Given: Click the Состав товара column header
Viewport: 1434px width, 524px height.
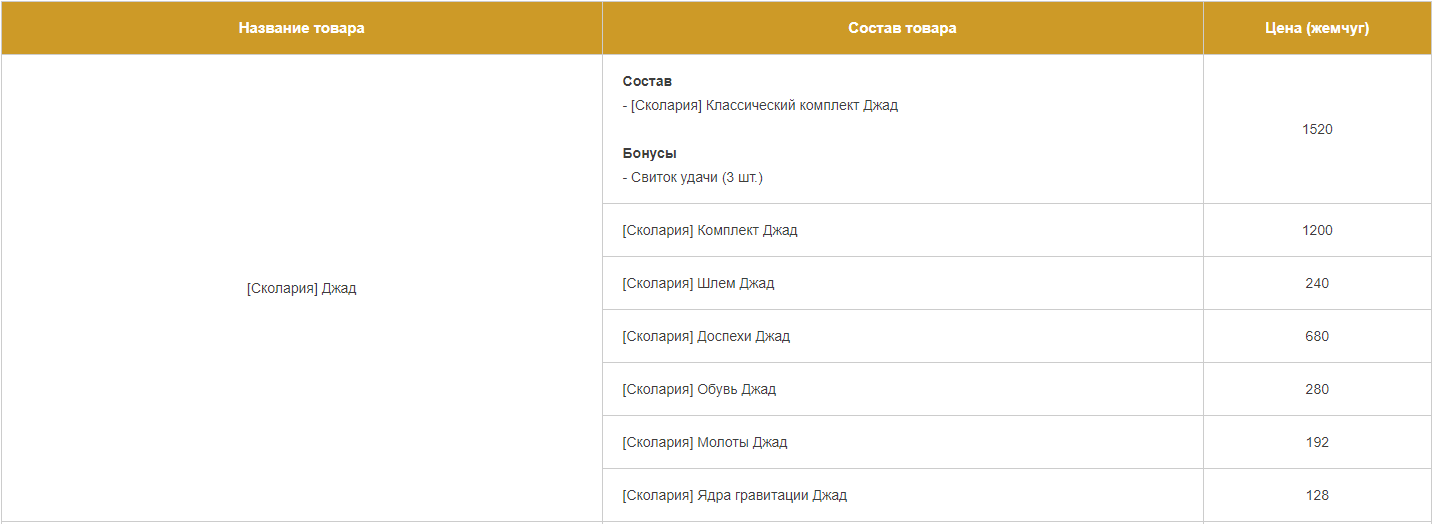Looking at the screenshot, I should tap(902, 28).
